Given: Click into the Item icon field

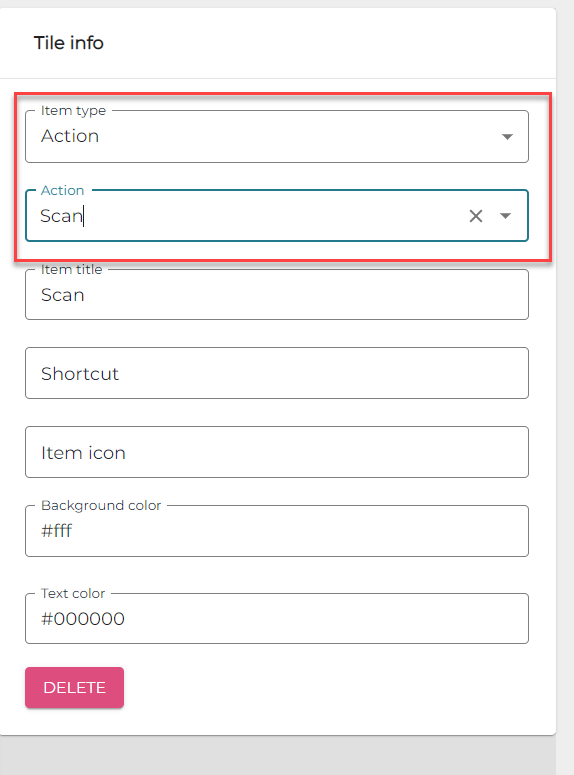Looking at the screenshot, I should pyautogui.click(x=277, y=452).
